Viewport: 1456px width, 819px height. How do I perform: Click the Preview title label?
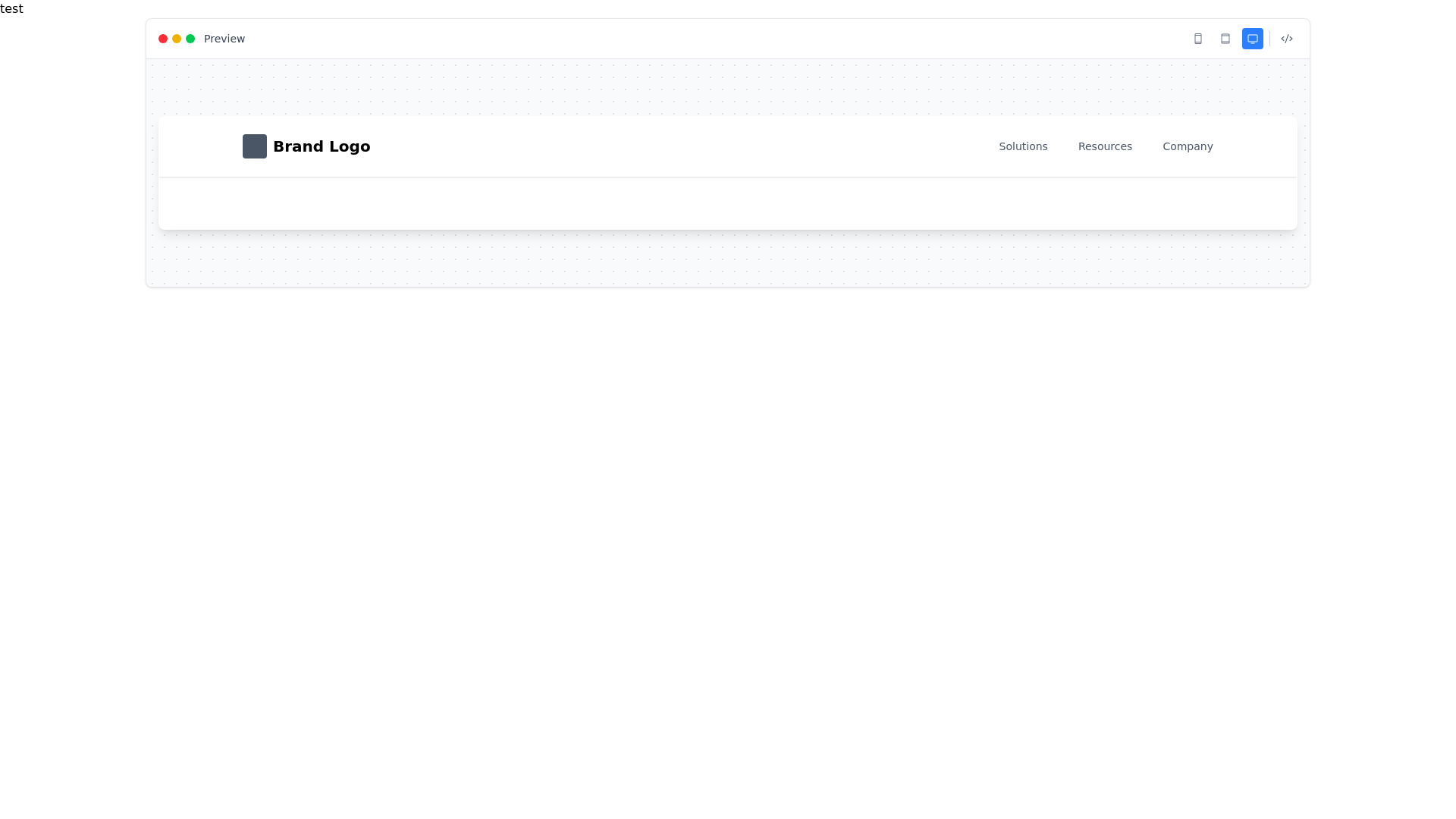click(x=224, y=39)
